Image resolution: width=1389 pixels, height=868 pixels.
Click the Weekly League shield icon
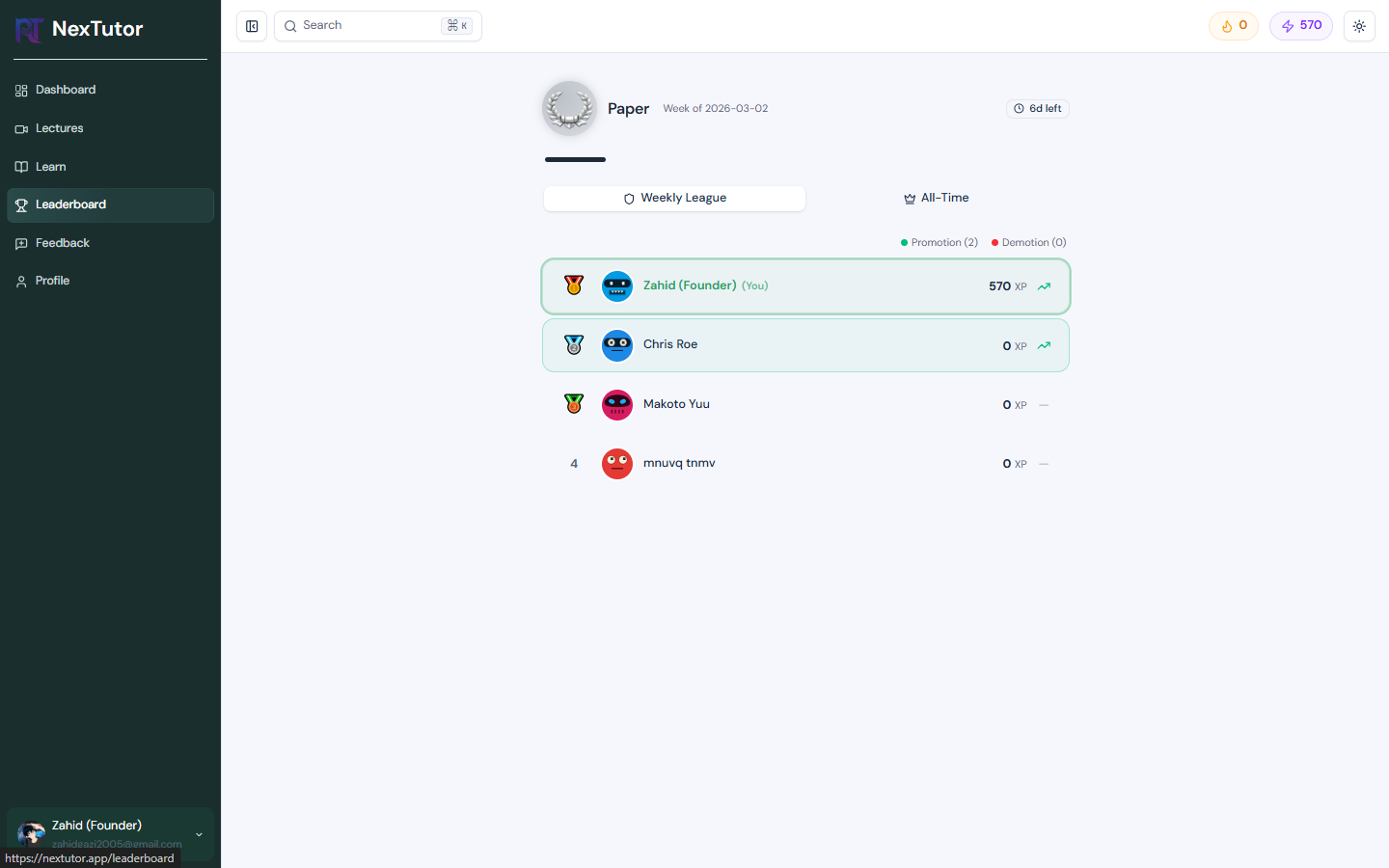pyautogui.click(x=629, y=199)
